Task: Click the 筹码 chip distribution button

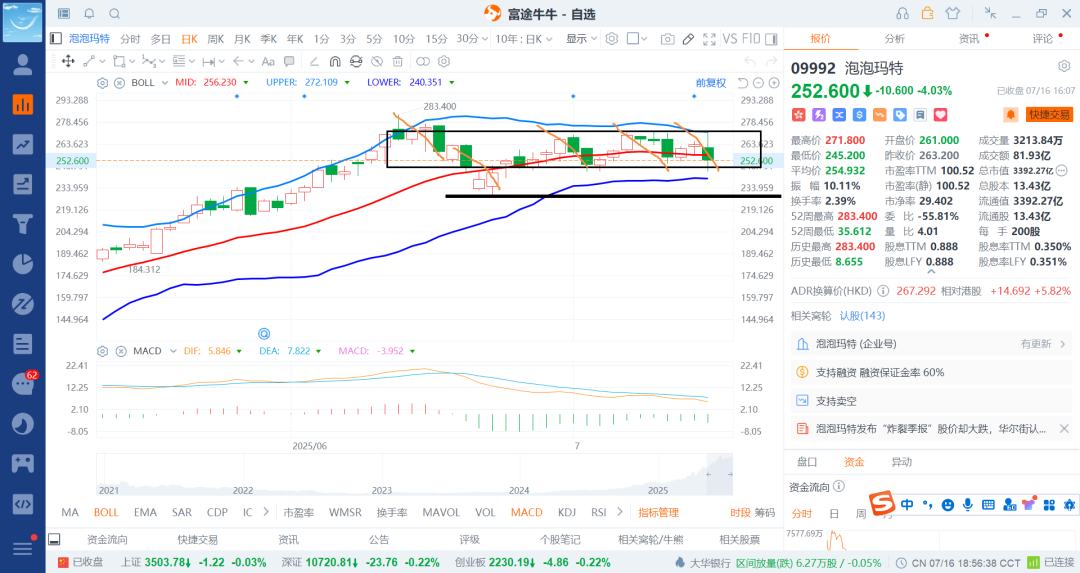Action: pos(765,512)
